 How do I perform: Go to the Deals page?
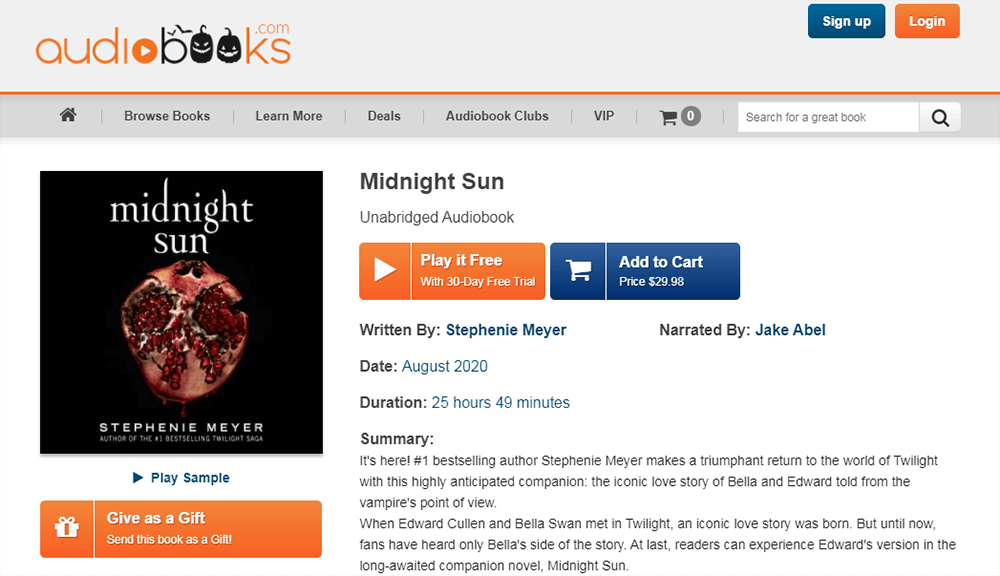pyautogui.click(x=384, y=116)
